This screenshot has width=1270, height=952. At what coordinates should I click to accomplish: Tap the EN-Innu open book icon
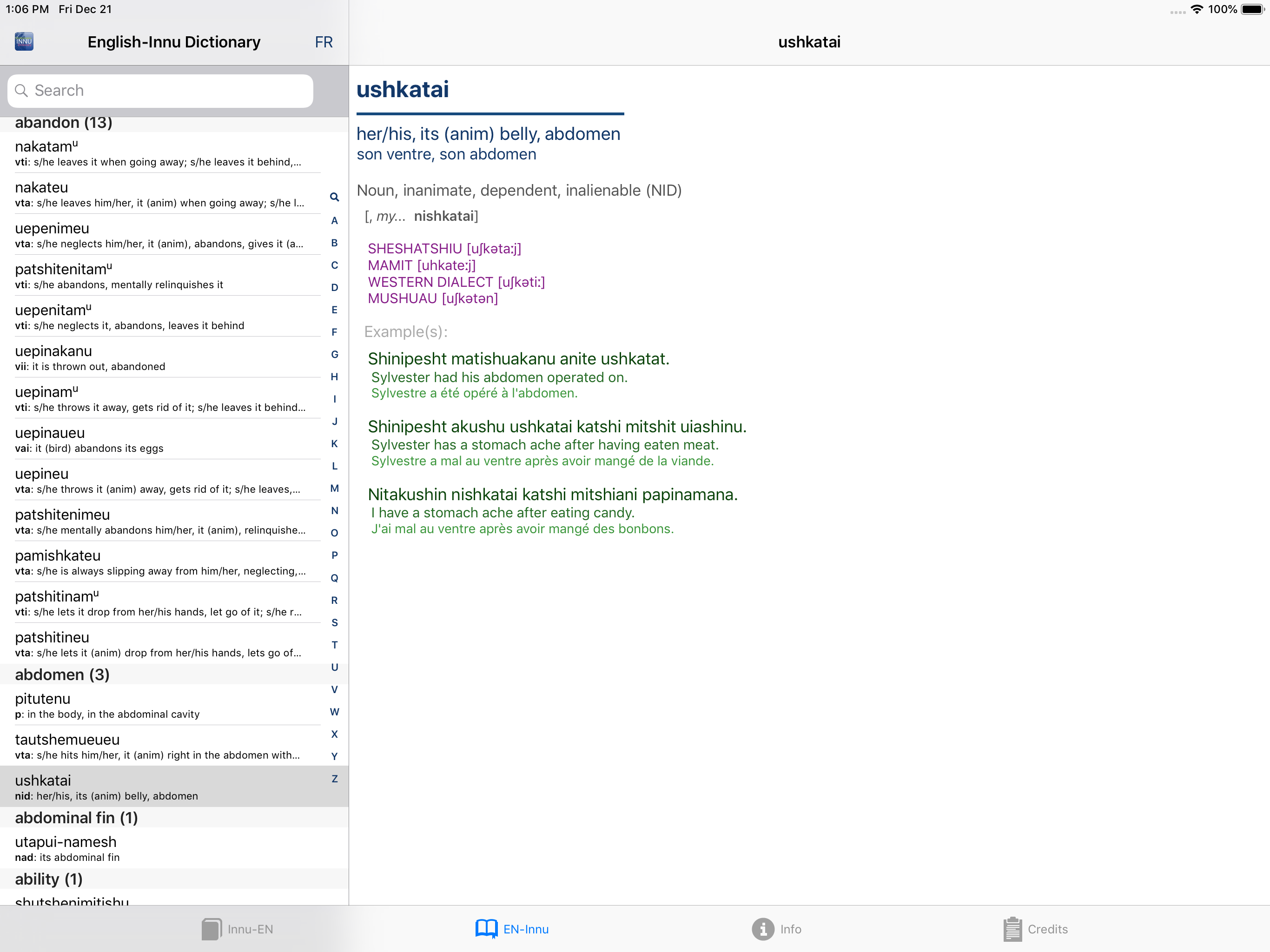[486, 929]
